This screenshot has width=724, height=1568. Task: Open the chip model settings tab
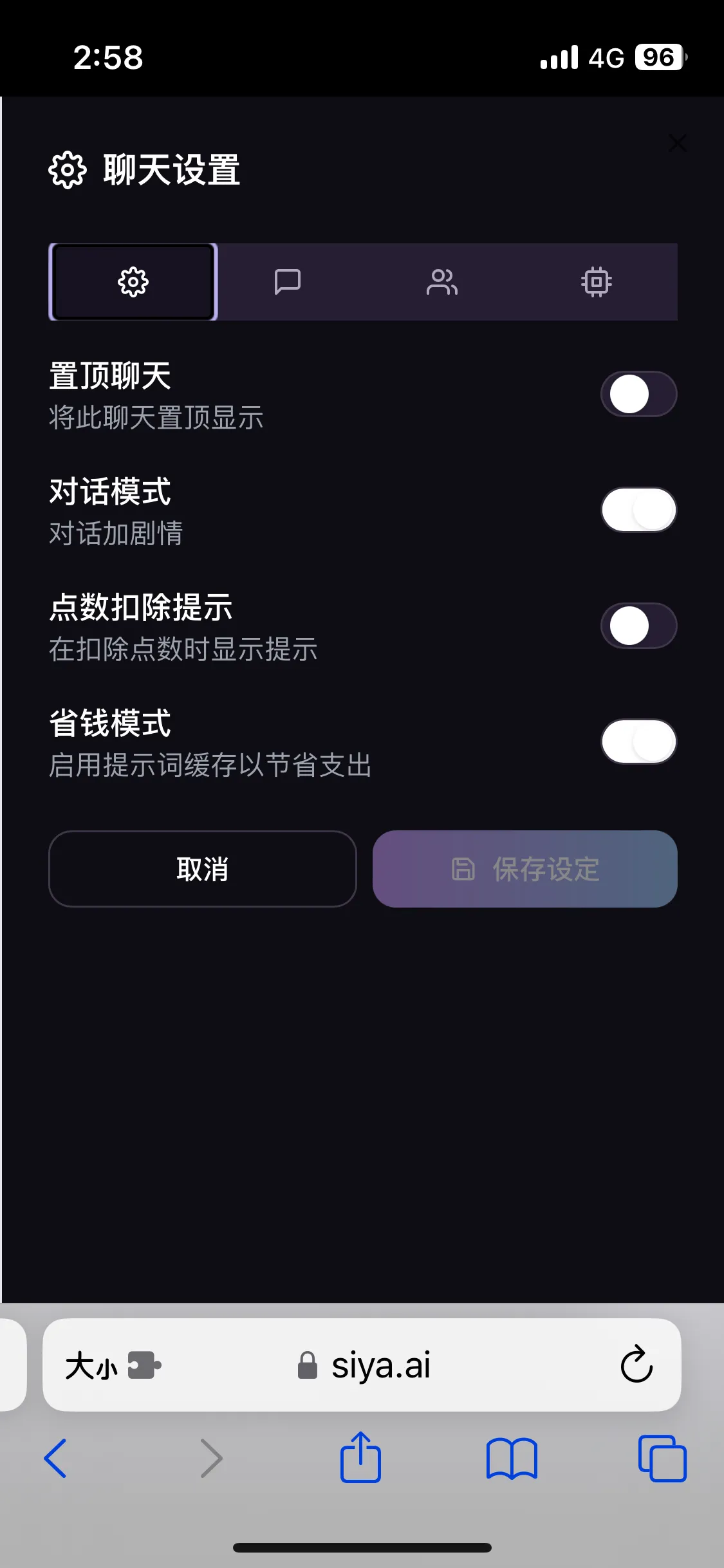(597, 282)
